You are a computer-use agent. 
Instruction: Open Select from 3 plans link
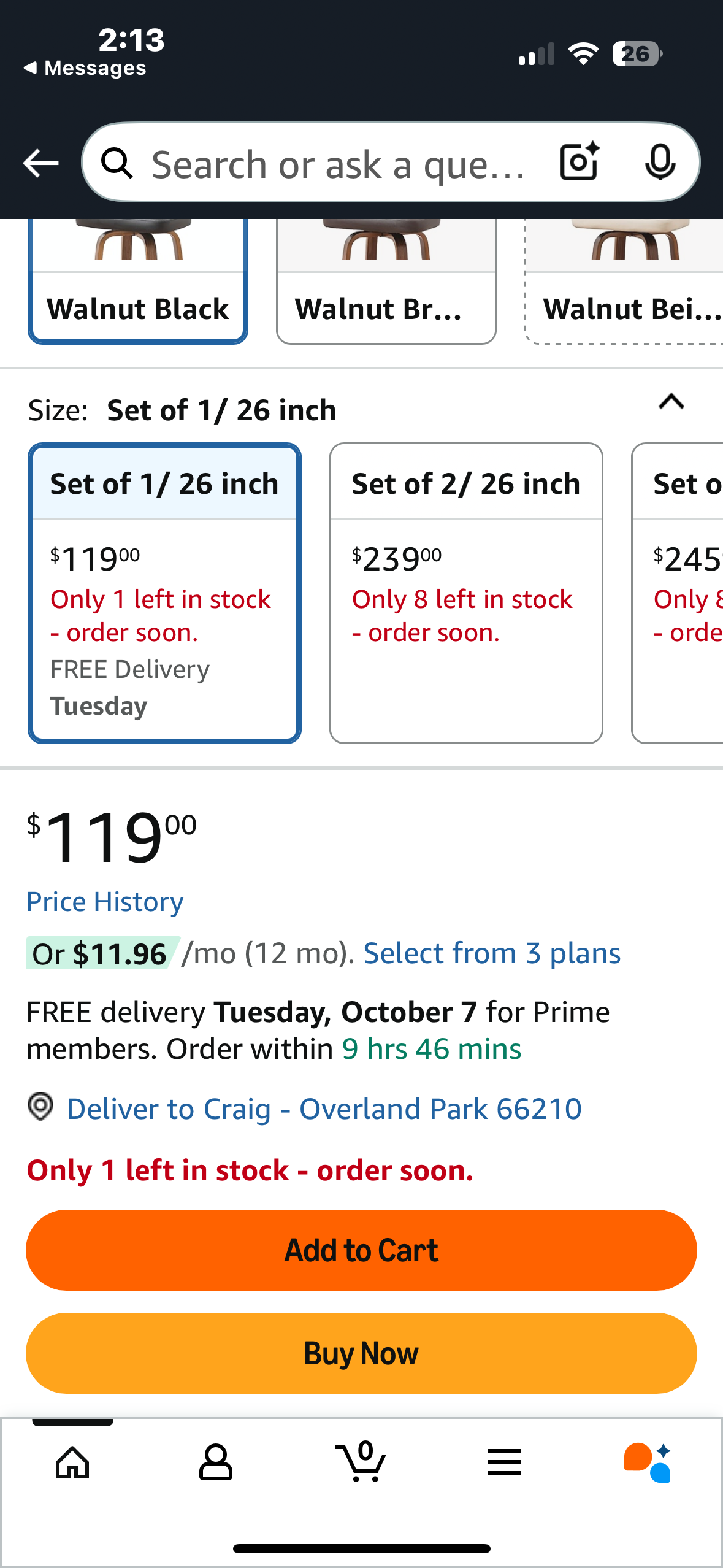pyautogui.click(x=492, y=953)
